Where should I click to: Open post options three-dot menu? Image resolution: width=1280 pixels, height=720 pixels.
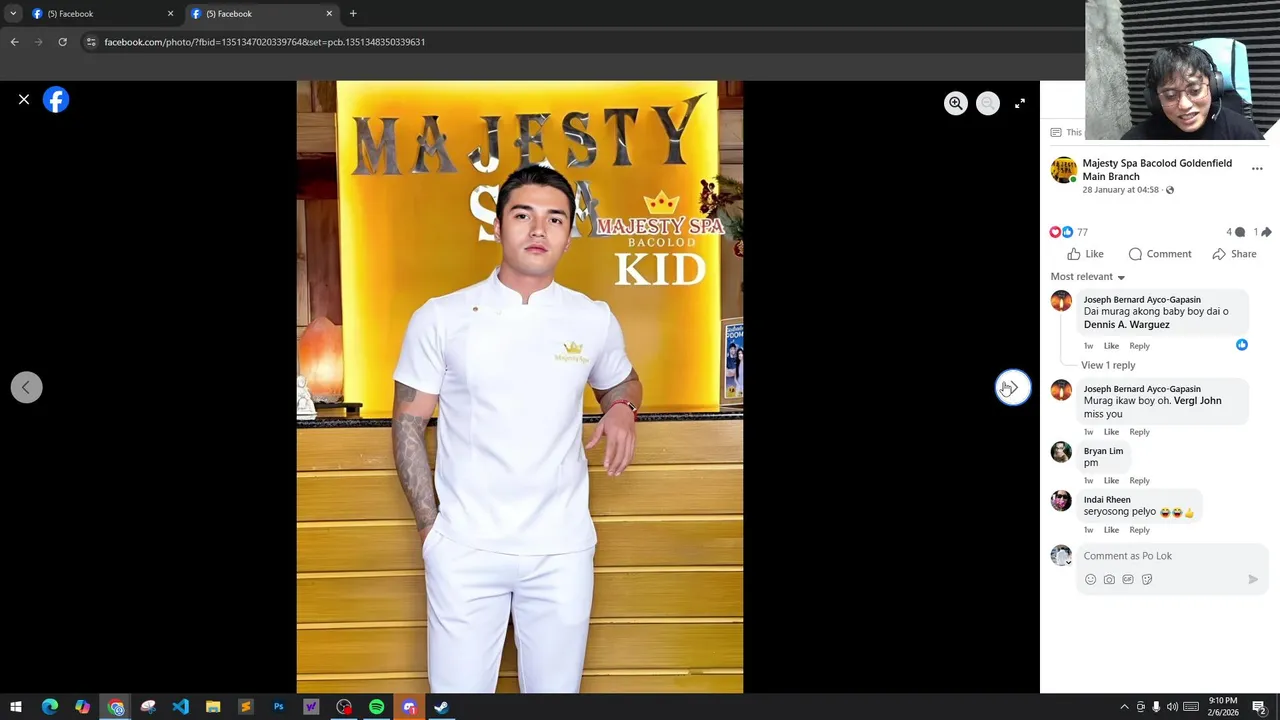1257,169
